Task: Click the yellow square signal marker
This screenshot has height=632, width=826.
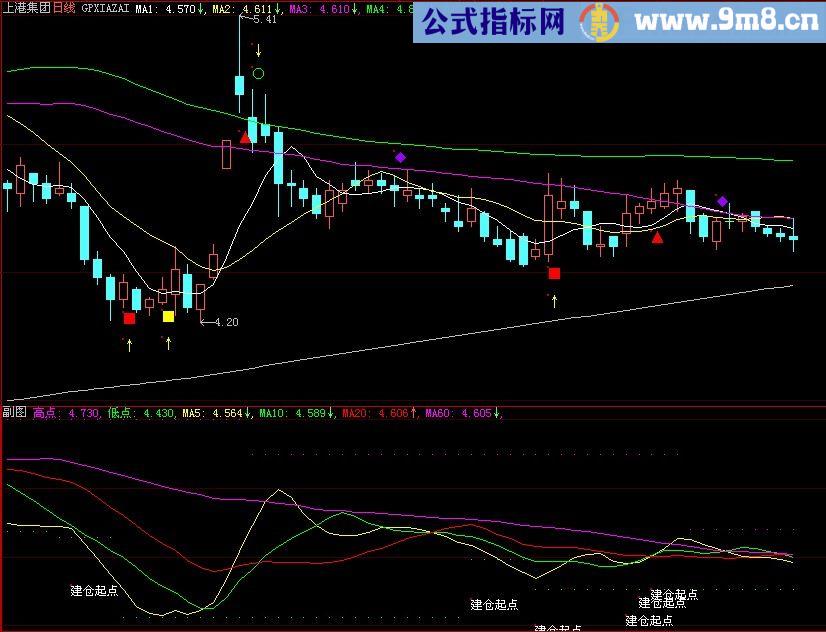Action: click(168, 317)
